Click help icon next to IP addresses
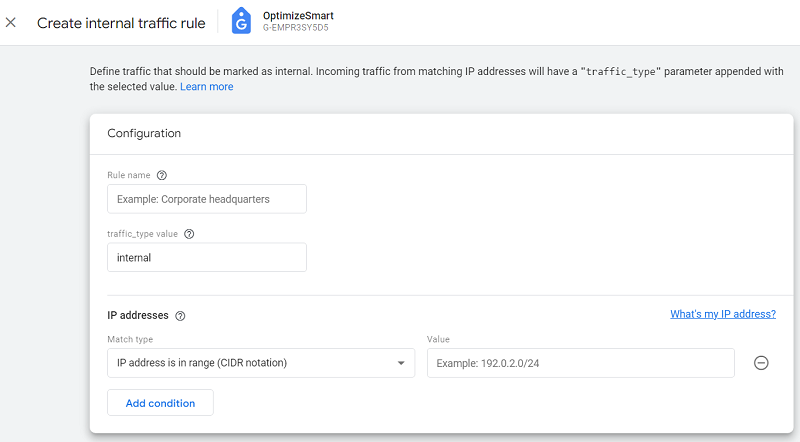This screenshot has width=800, height=442. coord(180,315)
